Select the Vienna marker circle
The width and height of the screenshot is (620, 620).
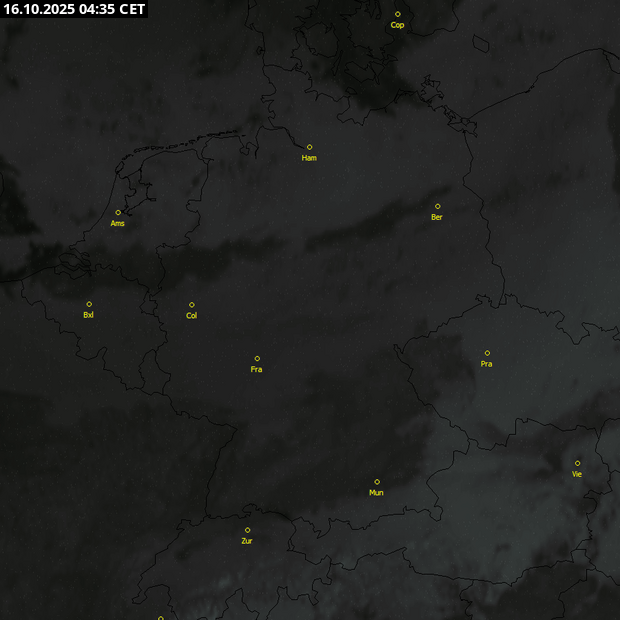(577, 463)
